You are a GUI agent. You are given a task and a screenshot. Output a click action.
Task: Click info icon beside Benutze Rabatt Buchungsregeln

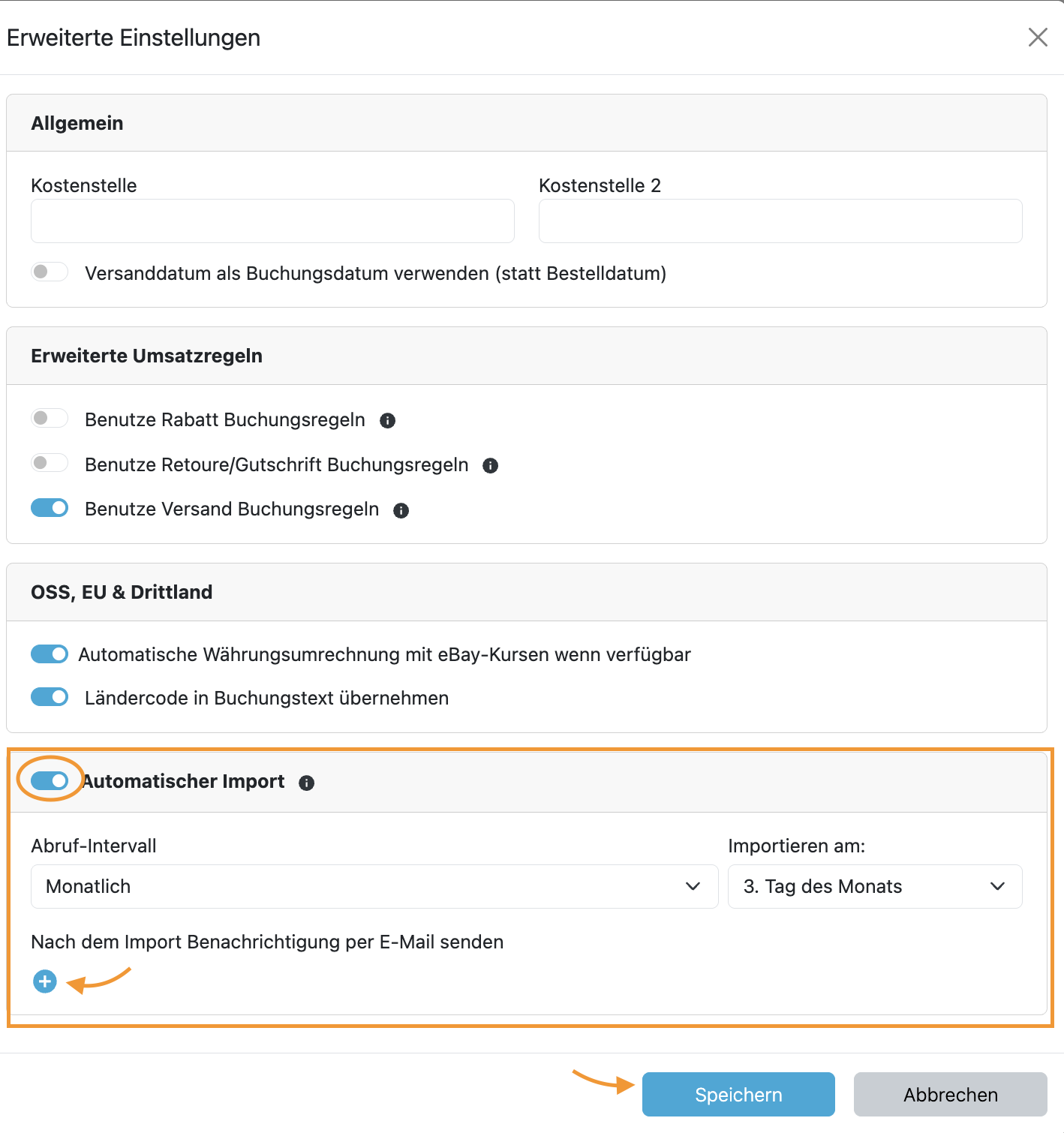click(x=387, y=421)
